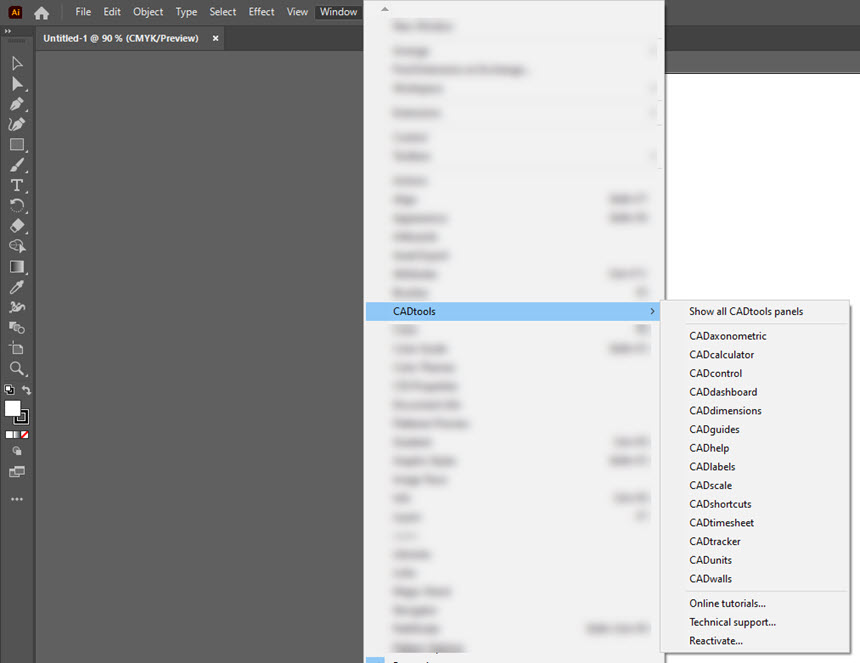Open the Edit menu

pyautogui.click(x=112, y=12)
